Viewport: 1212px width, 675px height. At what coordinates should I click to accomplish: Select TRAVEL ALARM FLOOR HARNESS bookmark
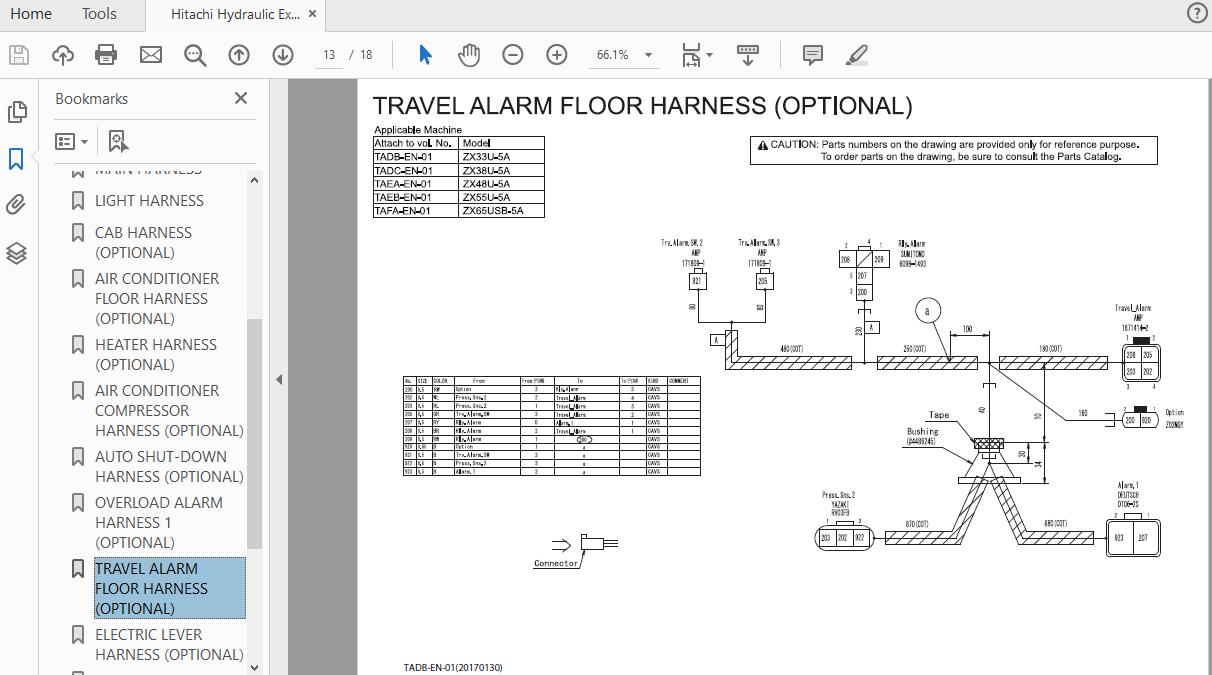(169, 588)
